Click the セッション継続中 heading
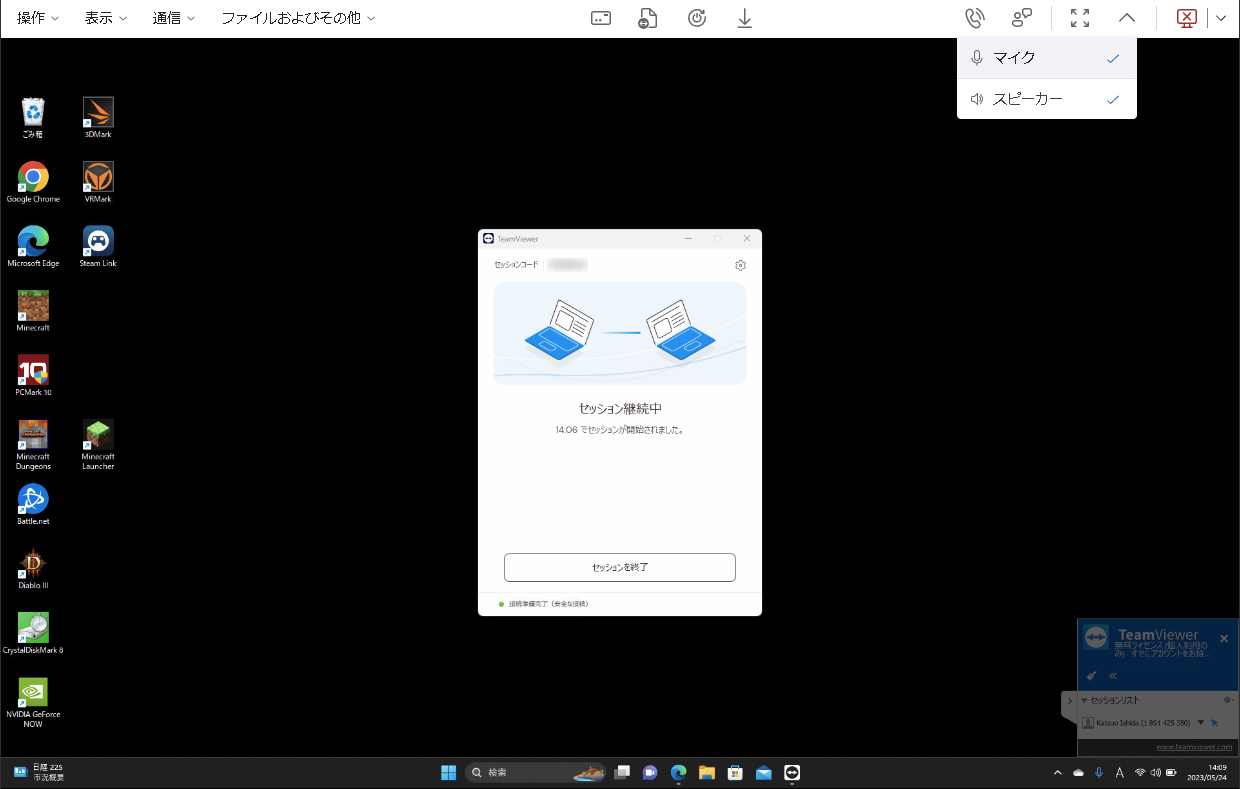The width and height of the screenshot is (1240, 789). point(620,409)
